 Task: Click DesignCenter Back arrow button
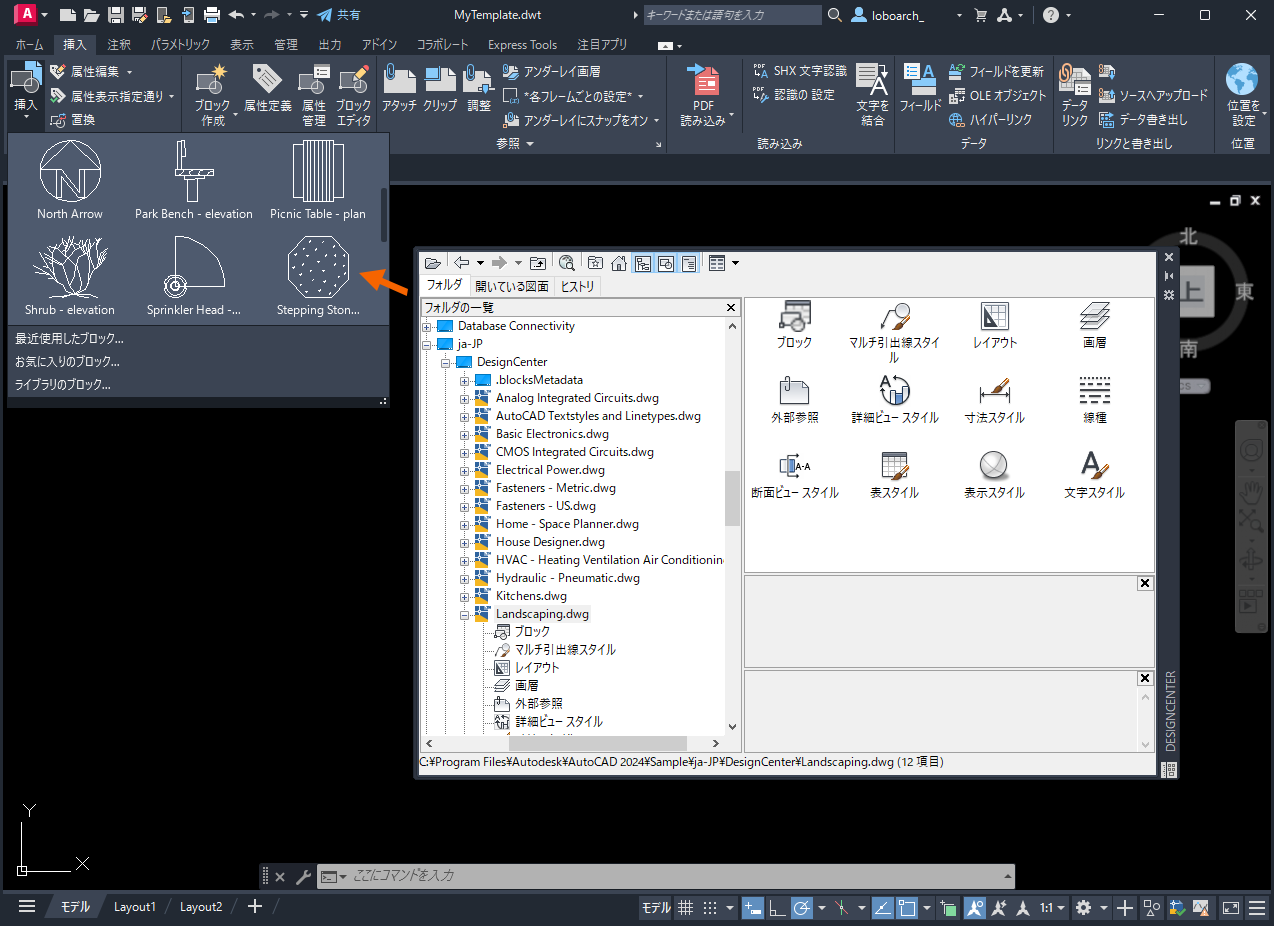462,263
